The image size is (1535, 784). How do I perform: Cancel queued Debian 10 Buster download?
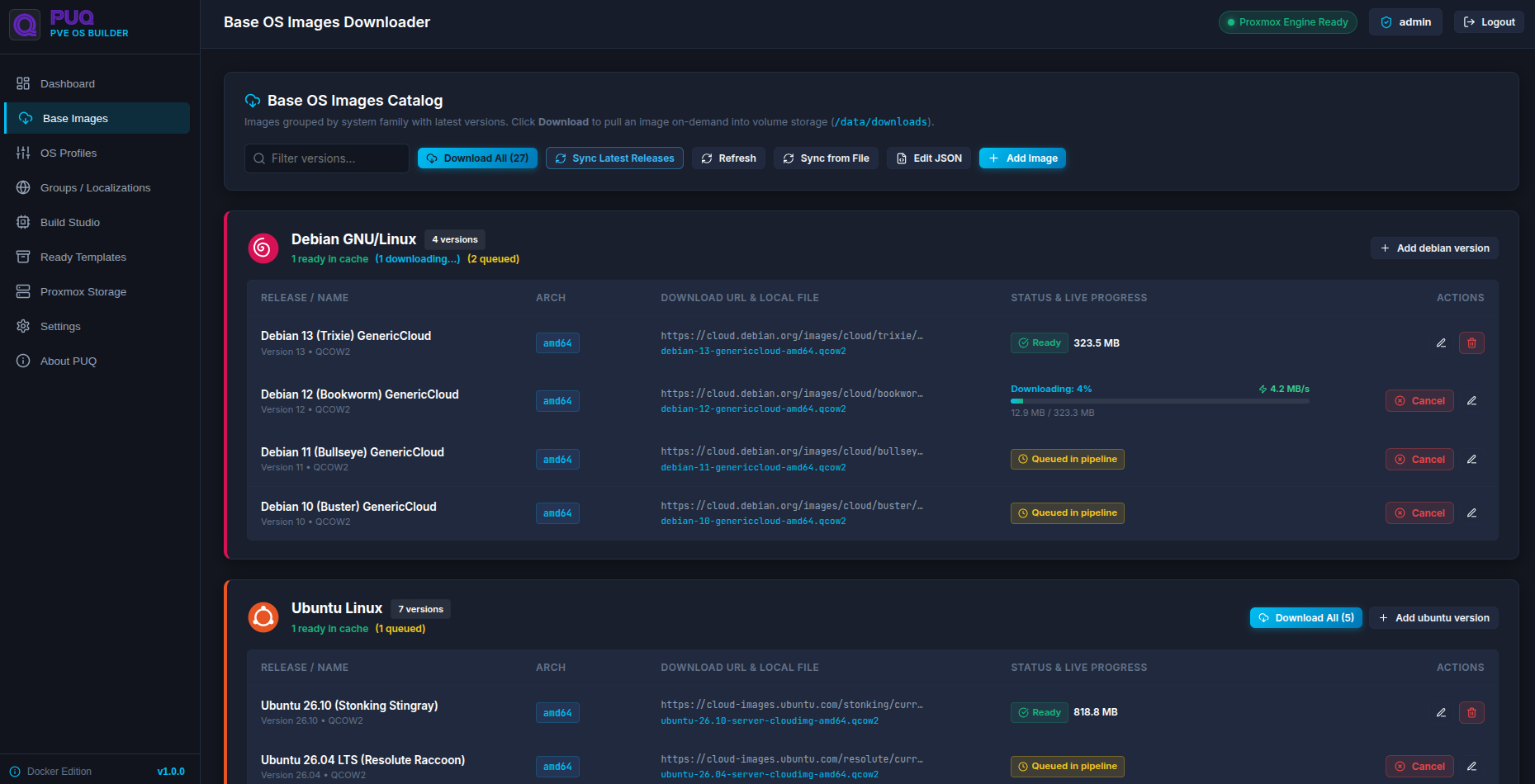pos(1419,513)
